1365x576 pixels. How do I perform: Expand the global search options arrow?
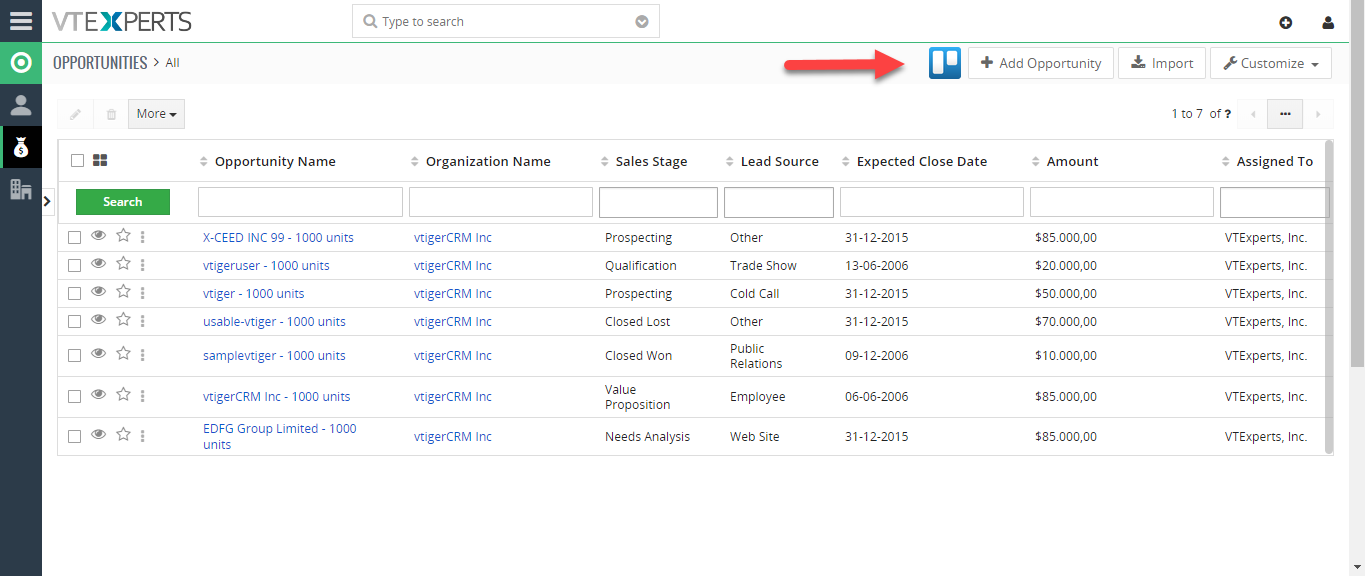[x=642, y=22]
